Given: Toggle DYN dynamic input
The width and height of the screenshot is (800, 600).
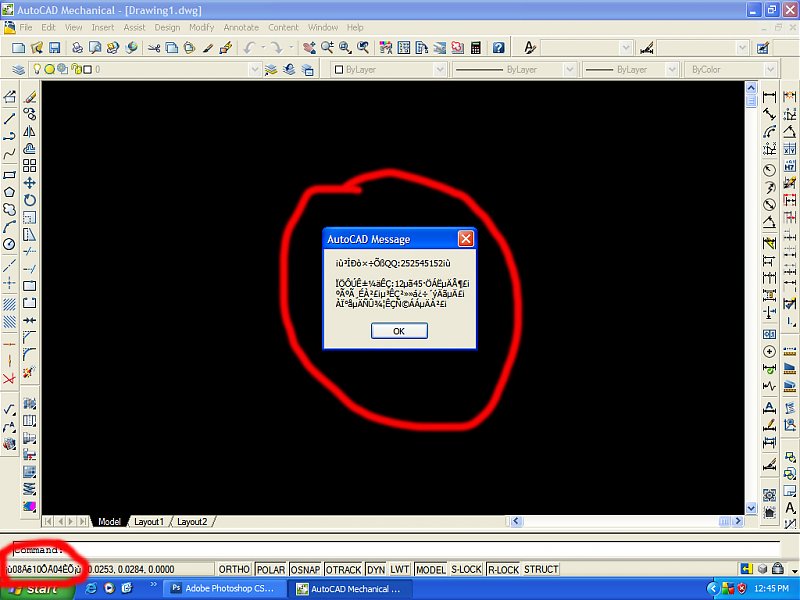Looking at the screenshot, I should coord(376,569).
